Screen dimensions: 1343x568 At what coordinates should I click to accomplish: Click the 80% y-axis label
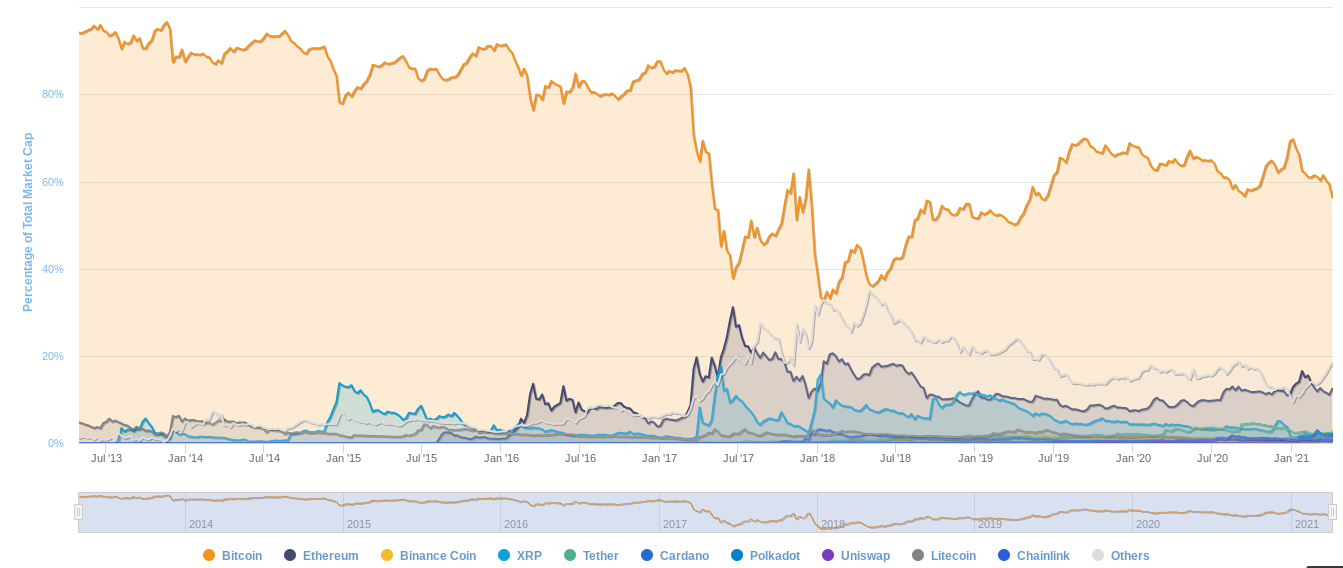(52, 94)
